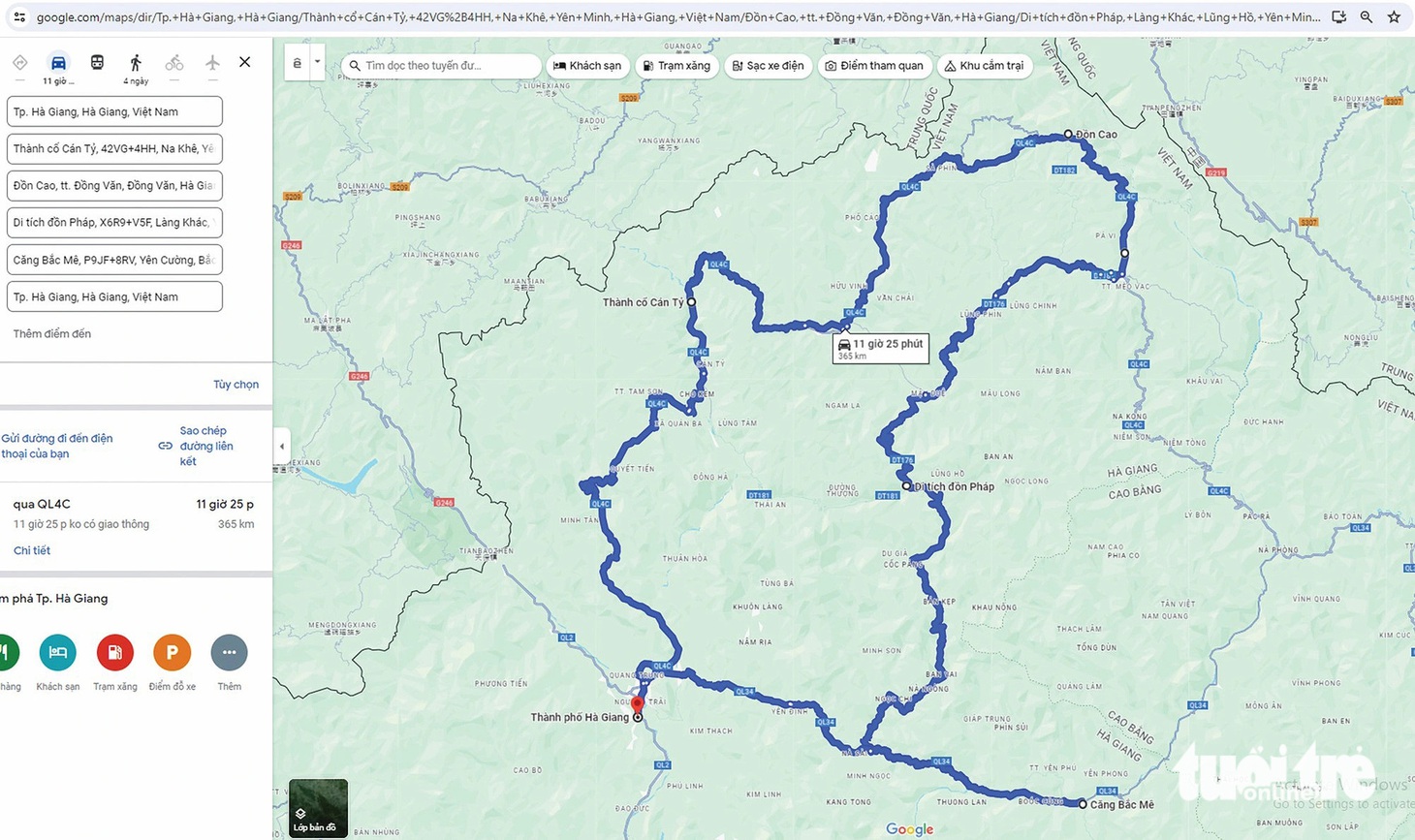This screenshot has height=840, width=1415.
Task: Filter map by Khách sạn chip
Action: pos(587,66)
